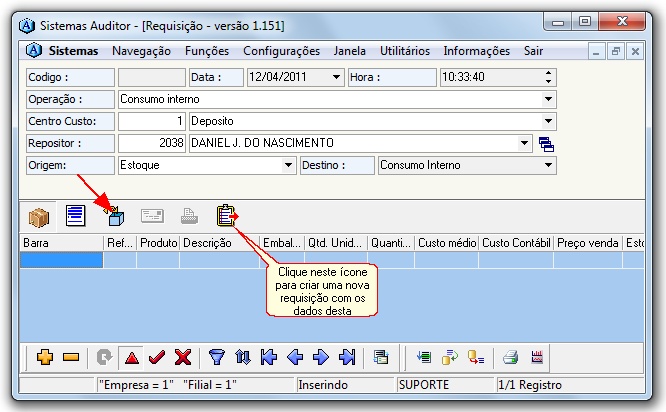The width and height of the screenshot is (666, 412).
Task: Expand the Operação dropdown
Action: (x=549, y=99)
